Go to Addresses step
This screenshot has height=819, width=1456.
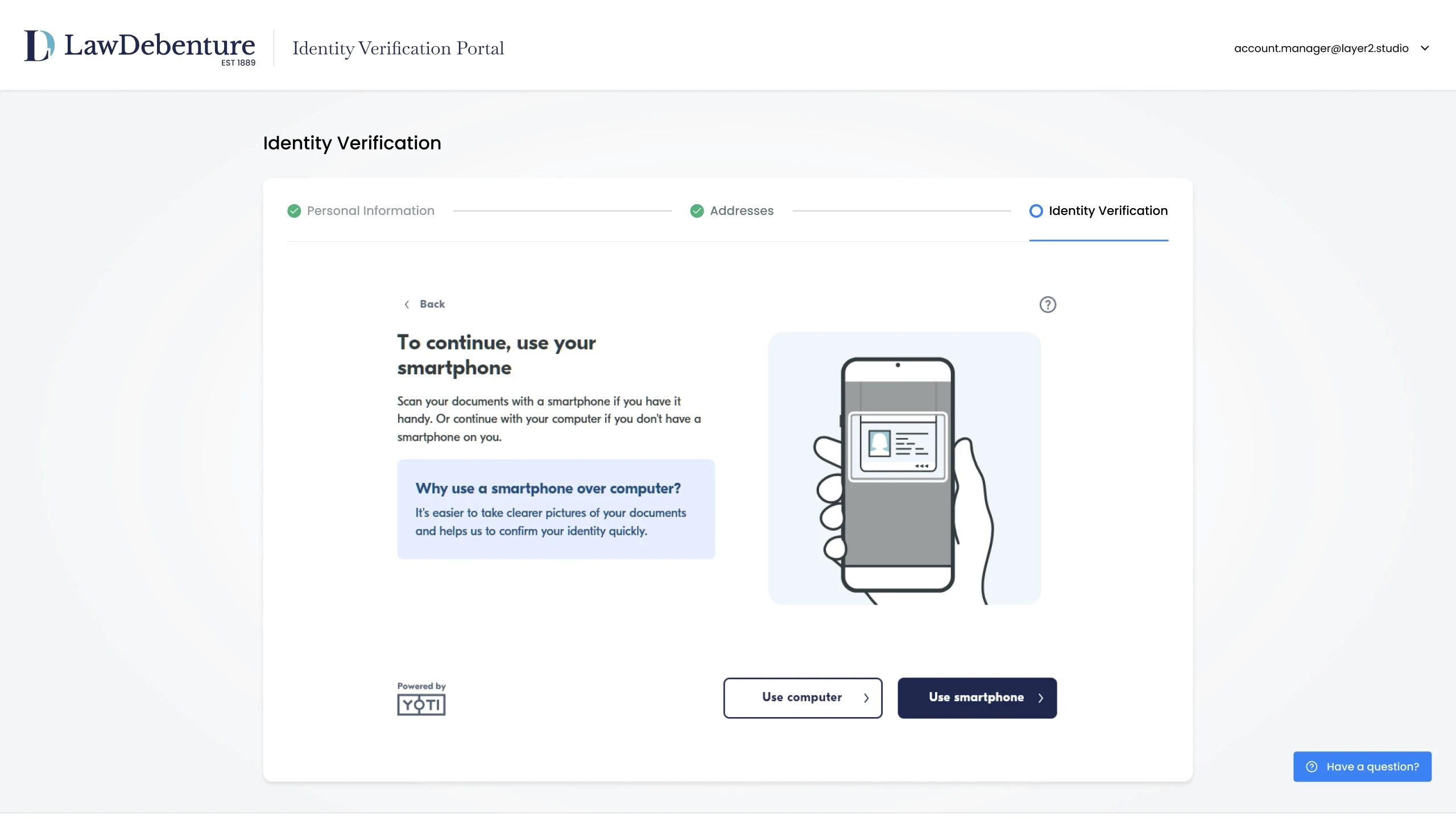(x=741, y=211)
